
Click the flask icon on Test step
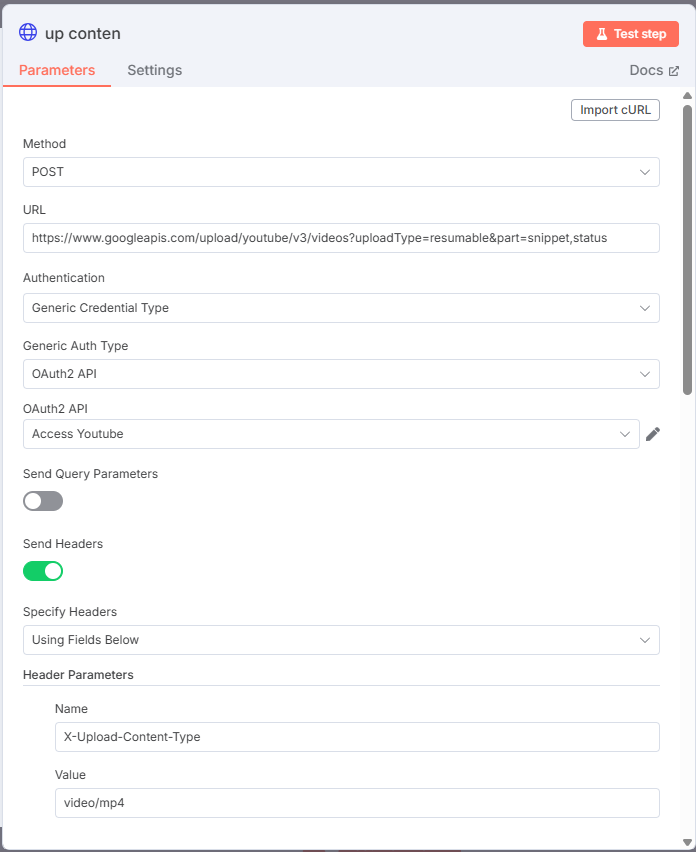click(601, 34)
